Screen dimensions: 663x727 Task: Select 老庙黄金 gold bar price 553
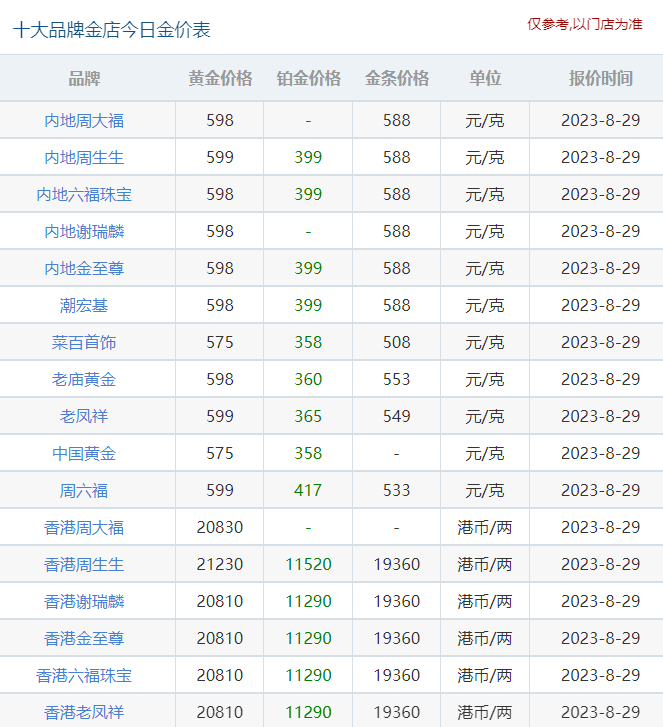tap(396, 379)
